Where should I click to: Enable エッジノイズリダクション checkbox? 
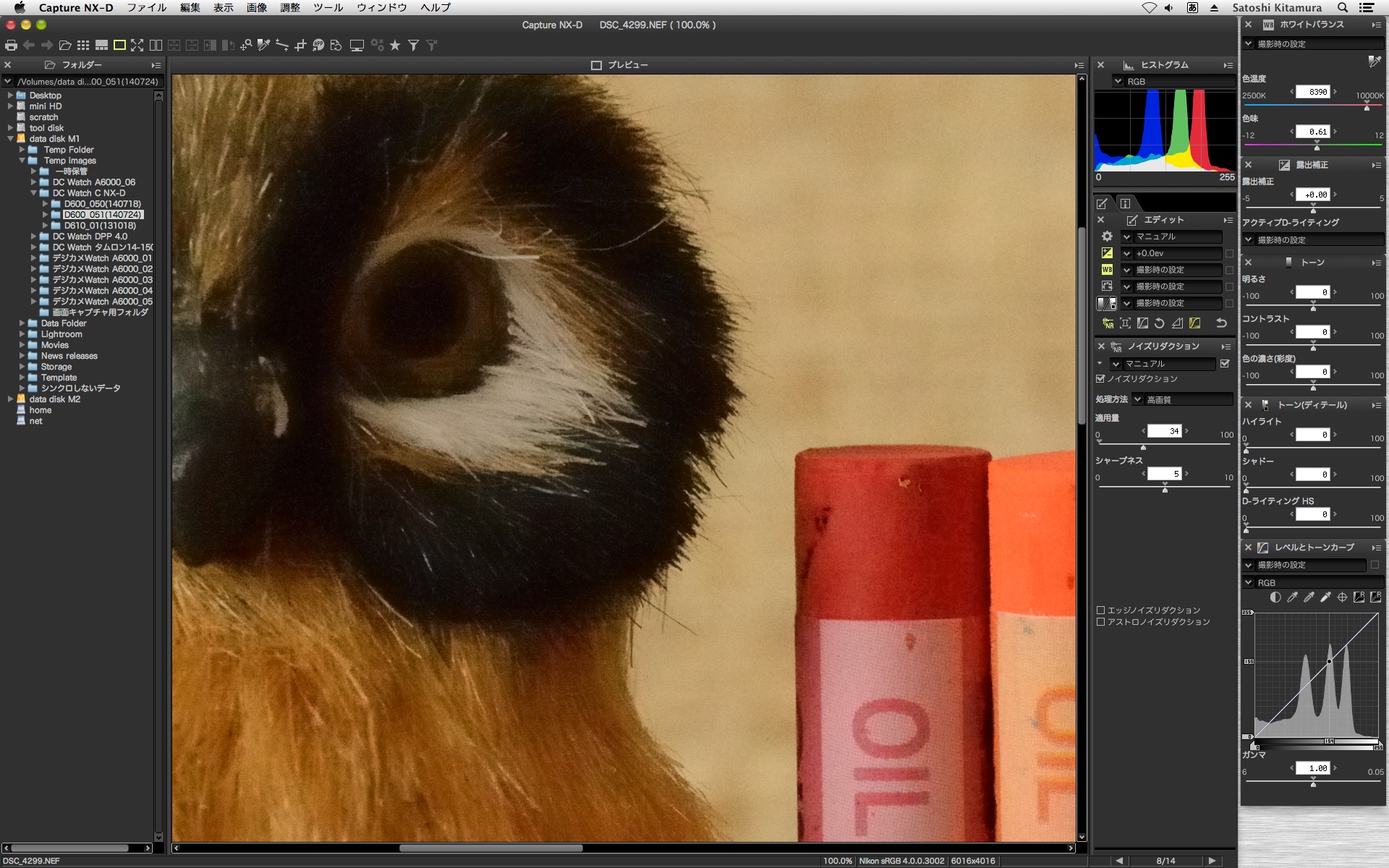click(x=1100, y=610)
